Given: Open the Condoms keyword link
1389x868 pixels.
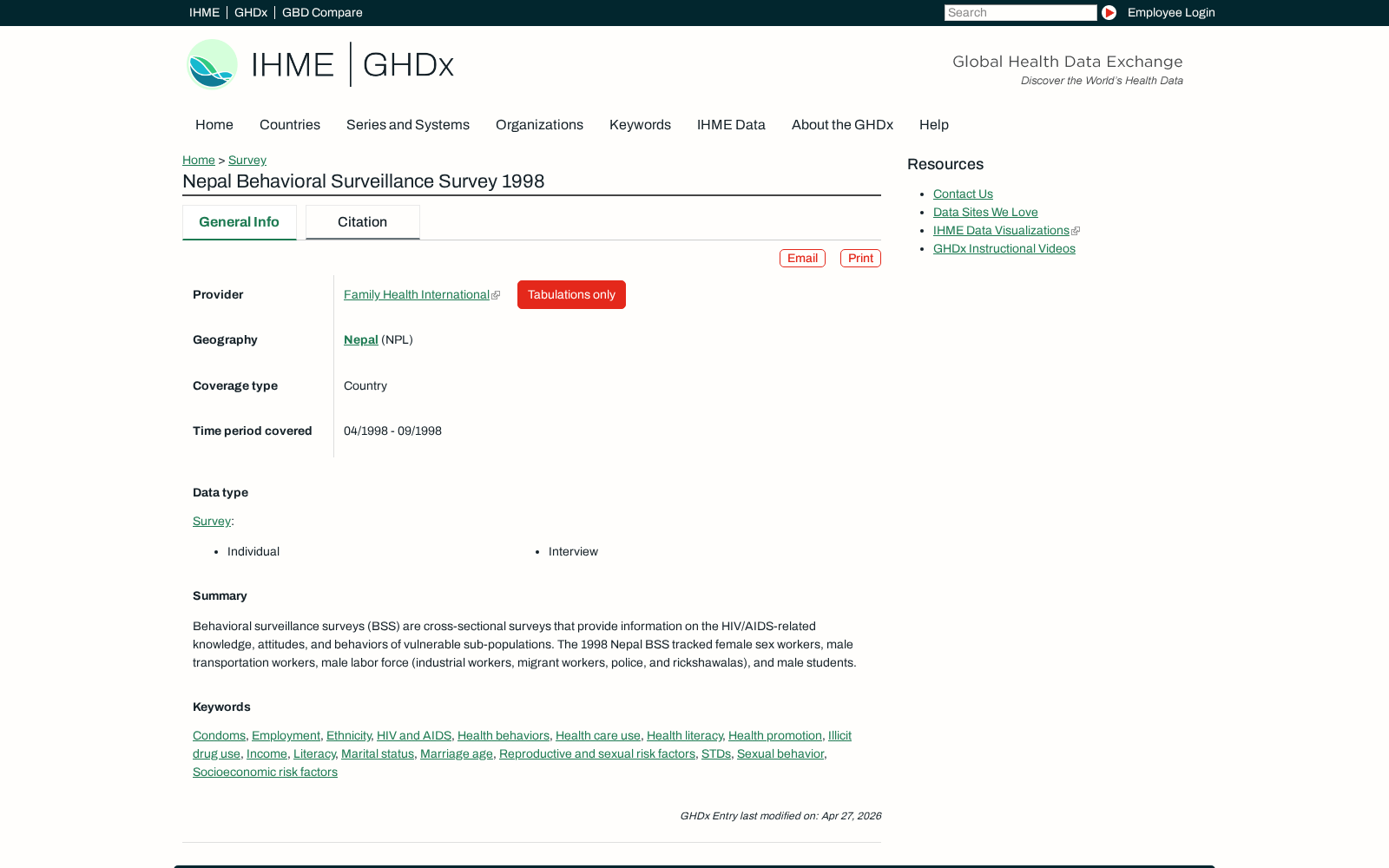Looking at the screenshot, I should point(219,736).
